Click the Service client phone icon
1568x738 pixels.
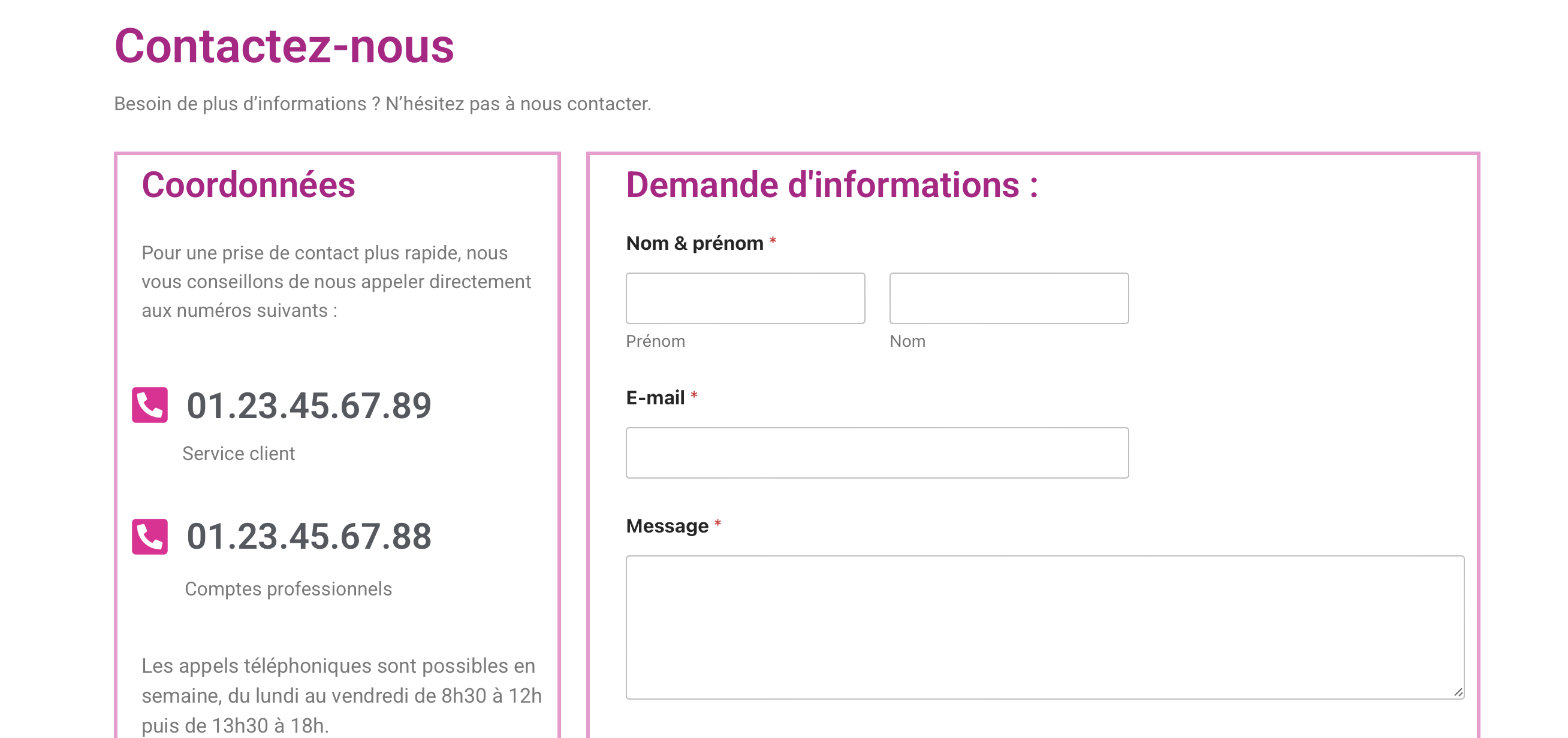150,404
